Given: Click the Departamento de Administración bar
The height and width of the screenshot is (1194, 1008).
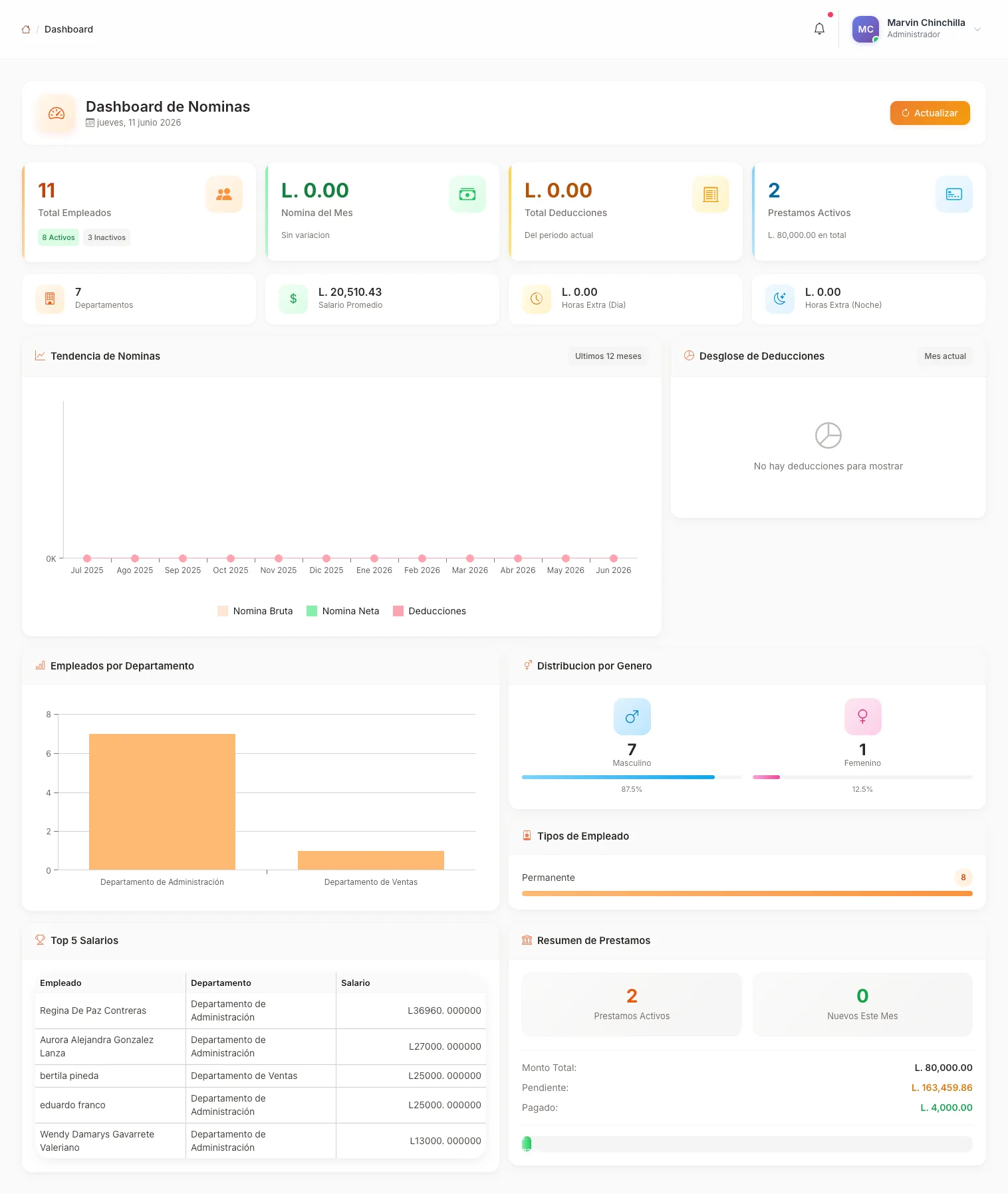Looking at the screenshot, I should click(x=162, y=802).
